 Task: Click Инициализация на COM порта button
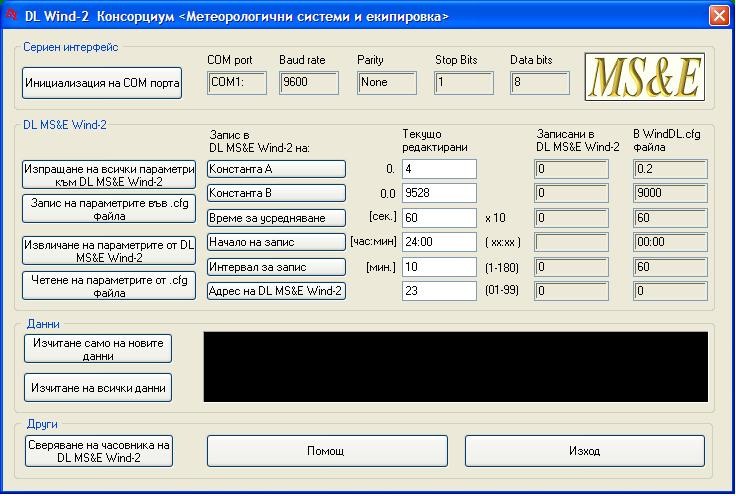click(x=102, y=83)
